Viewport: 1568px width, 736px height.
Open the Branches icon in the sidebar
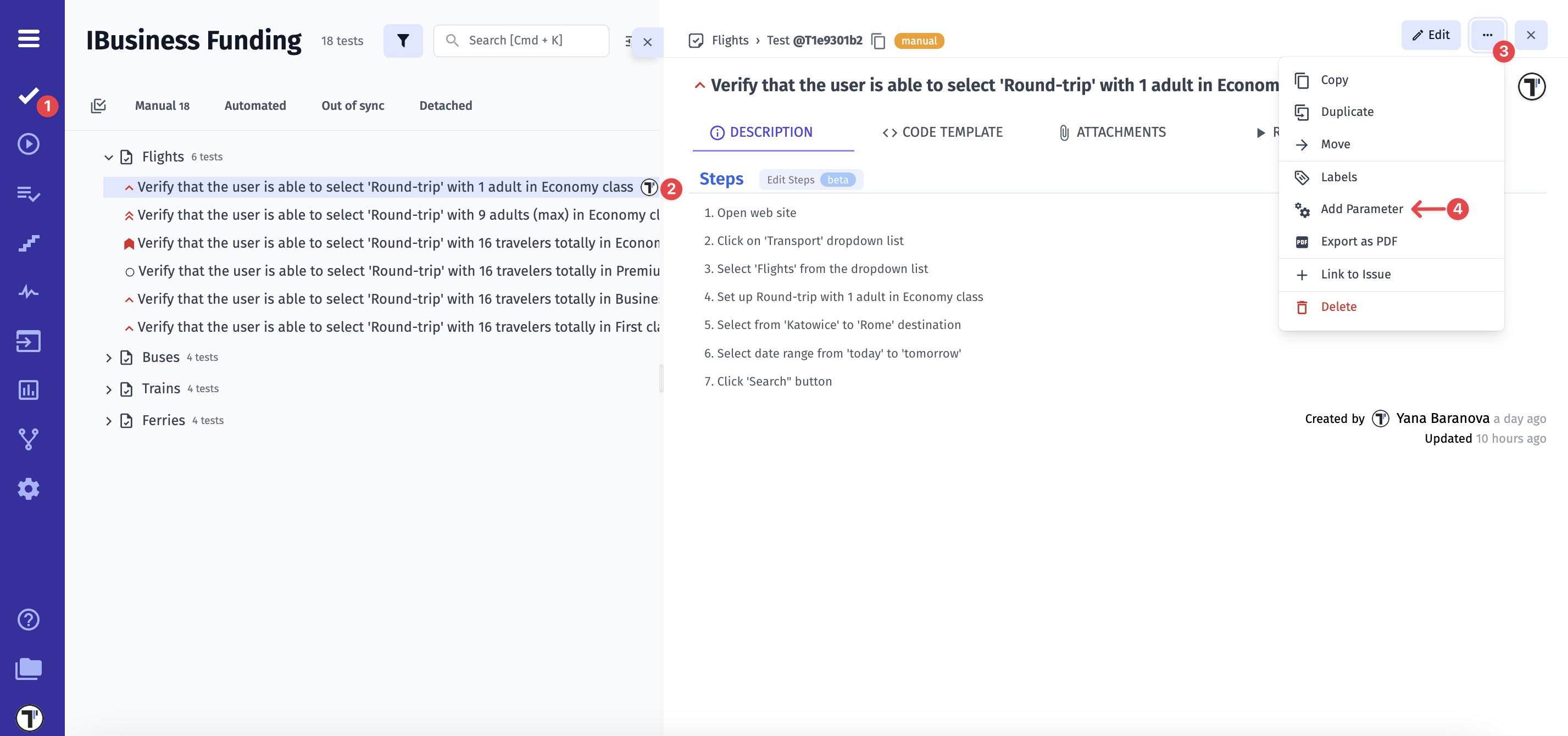[x=29, y=438]
